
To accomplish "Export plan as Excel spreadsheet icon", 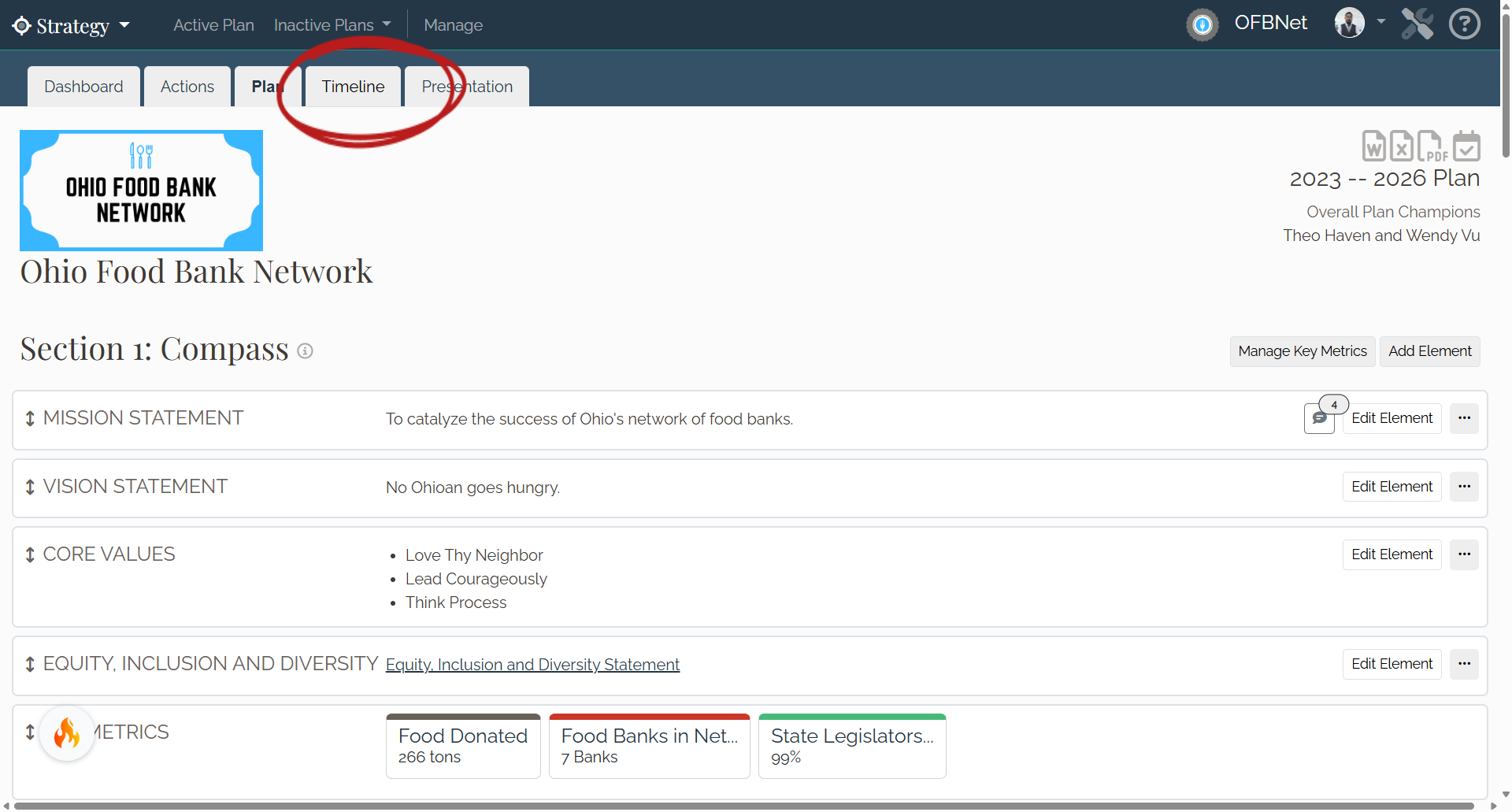I will [1402, 146].
